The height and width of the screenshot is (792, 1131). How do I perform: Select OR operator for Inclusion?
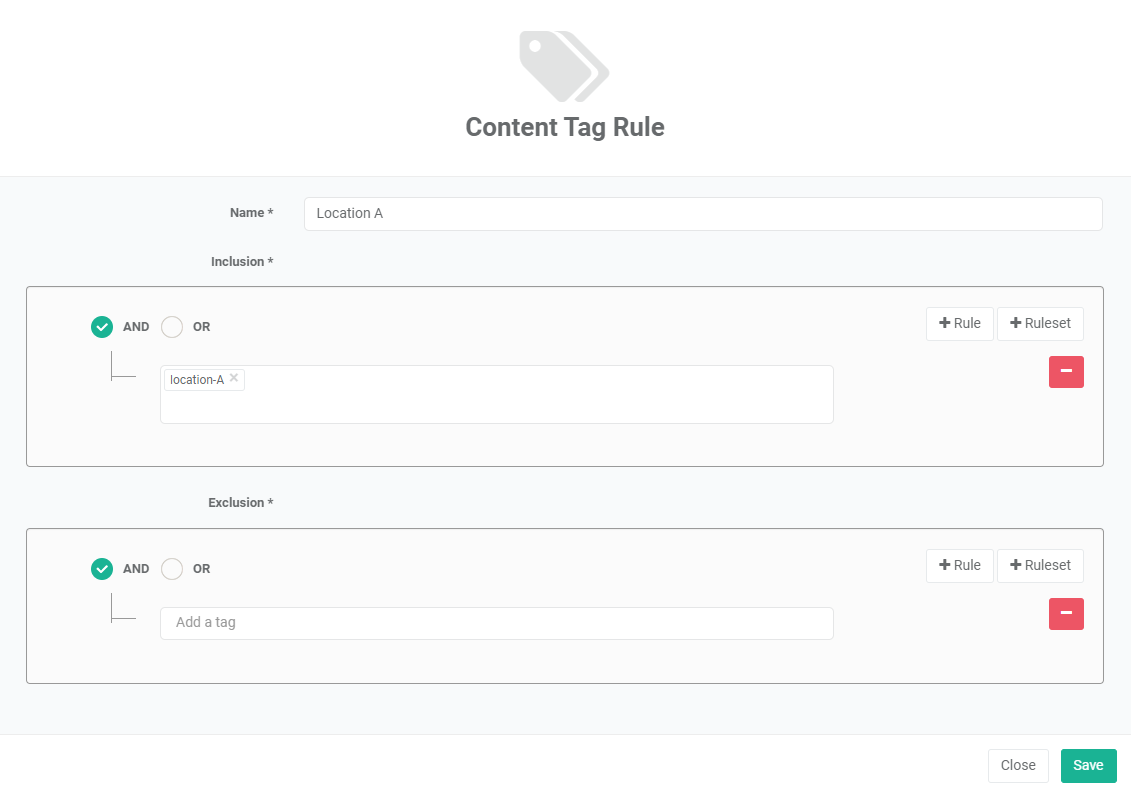(172, 327)
